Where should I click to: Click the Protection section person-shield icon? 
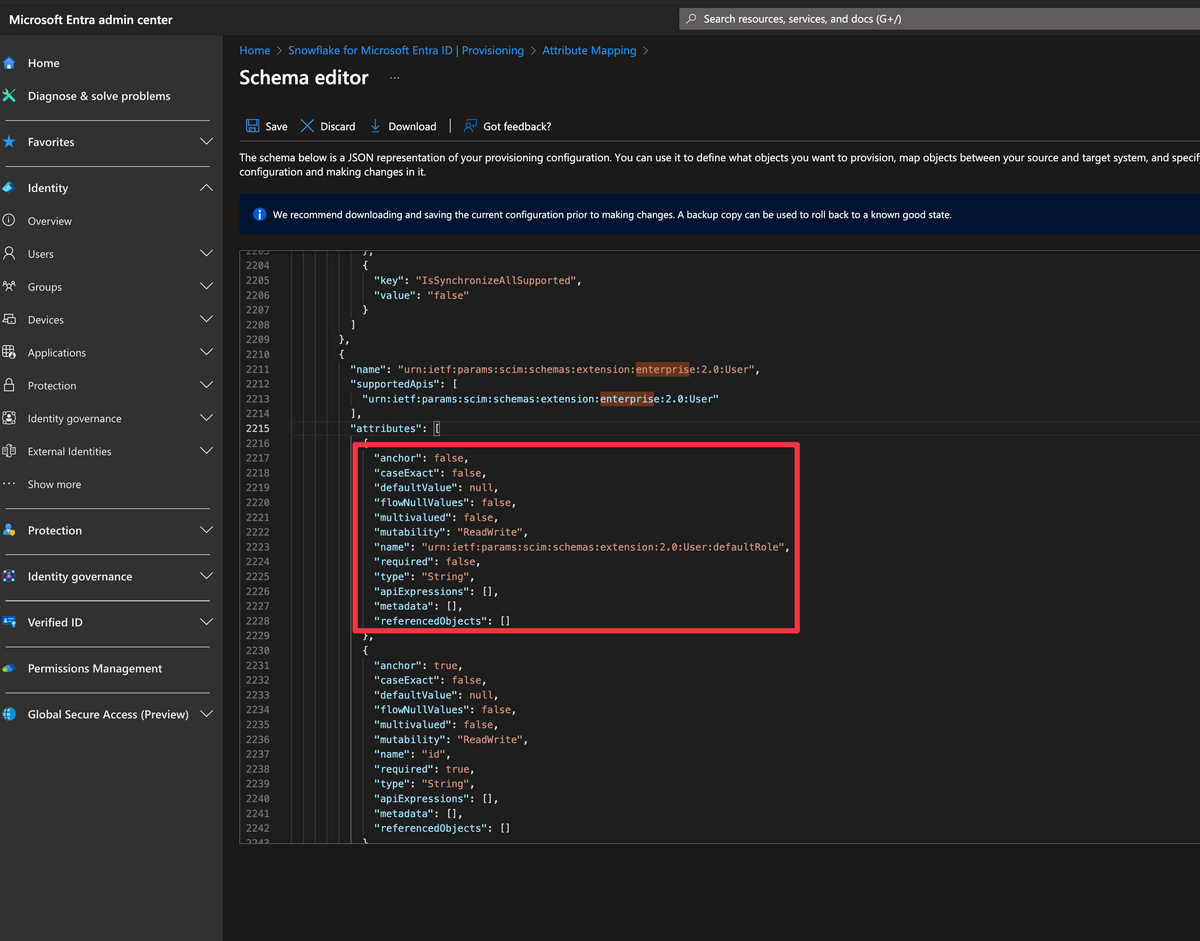9,531
